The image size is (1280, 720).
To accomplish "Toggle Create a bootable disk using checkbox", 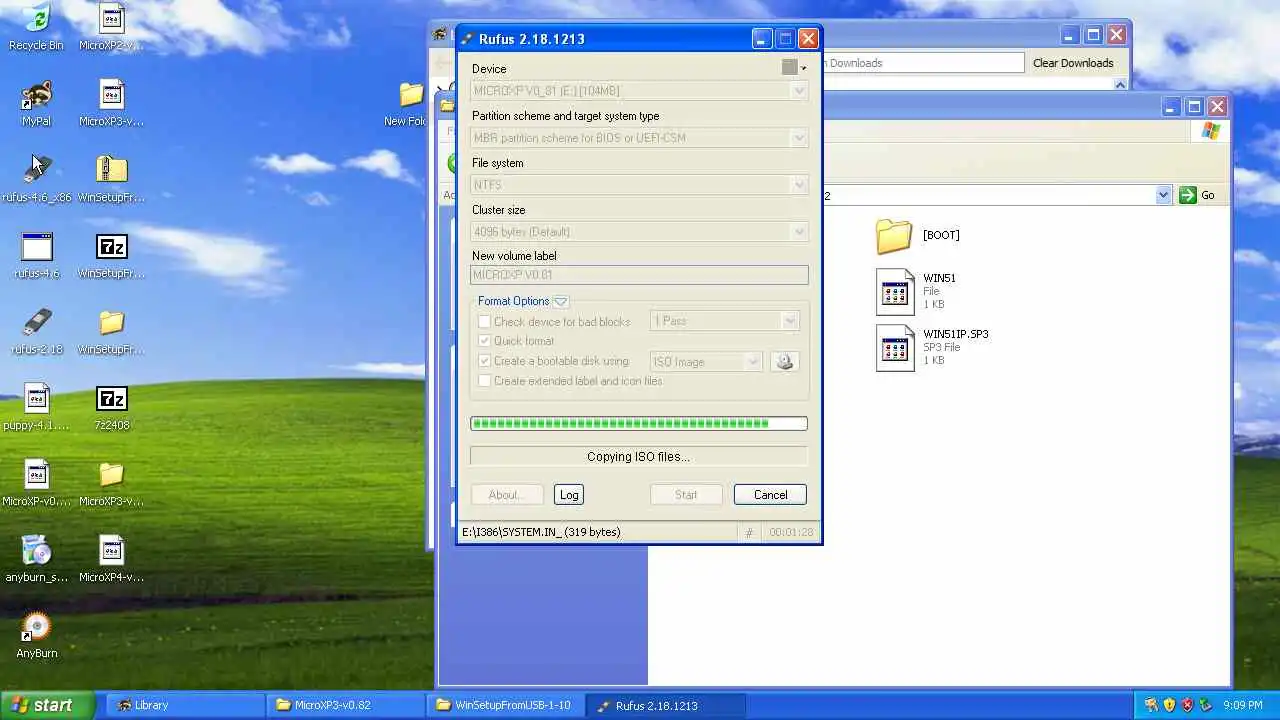I will pos(485,361).
